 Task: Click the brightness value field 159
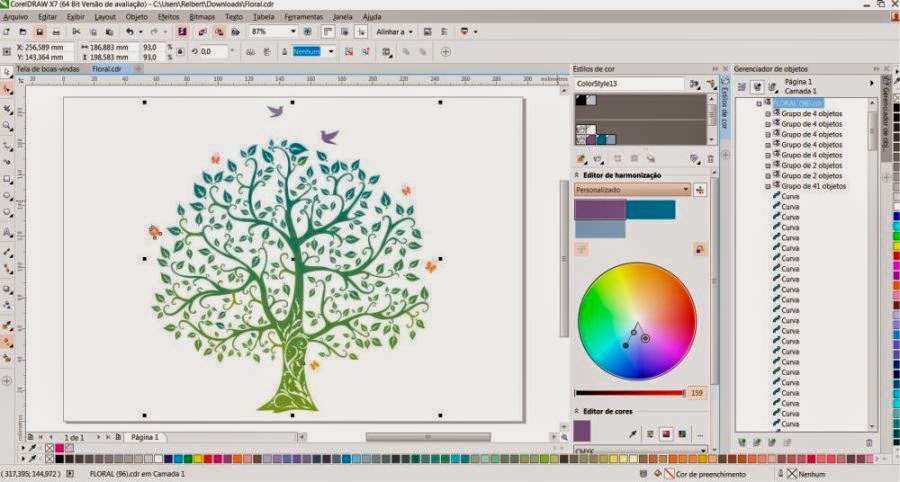click(696, 393)
